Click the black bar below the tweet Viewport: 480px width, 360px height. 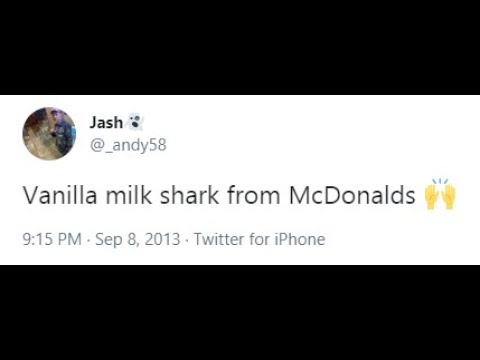(240, 313)
